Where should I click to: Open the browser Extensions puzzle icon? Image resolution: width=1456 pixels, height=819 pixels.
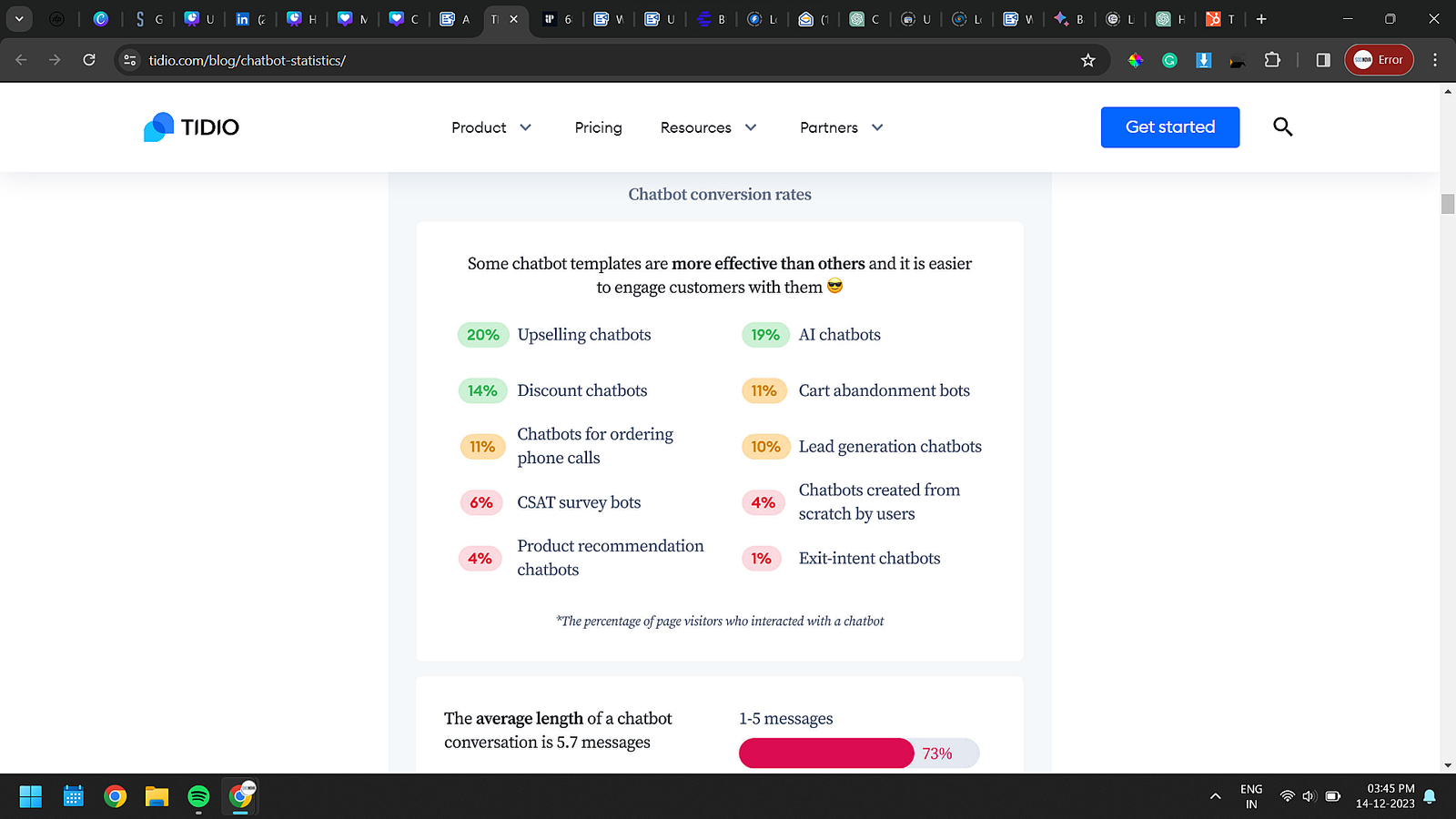pos(1272,60)
